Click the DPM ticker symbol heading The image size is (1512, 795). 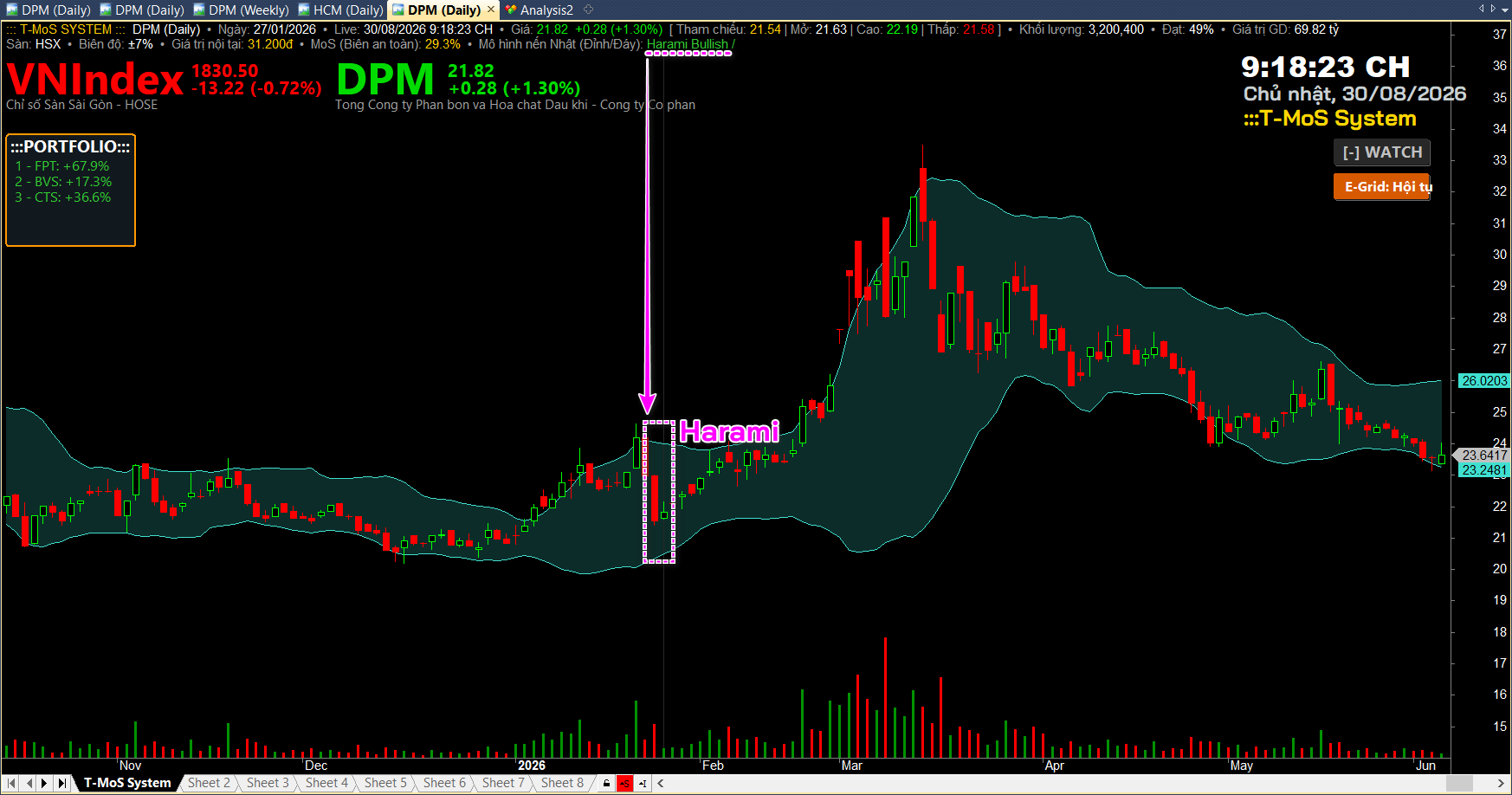click(x=385, y=80)
